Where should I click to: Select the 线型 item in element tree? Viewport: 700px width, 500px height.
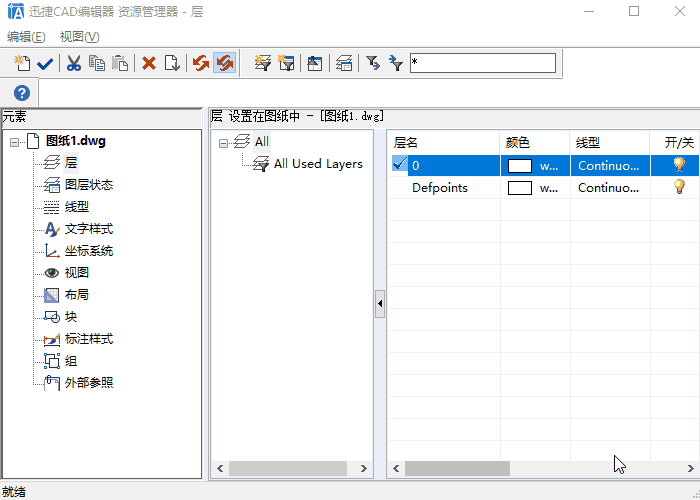[x=76, y=207]
